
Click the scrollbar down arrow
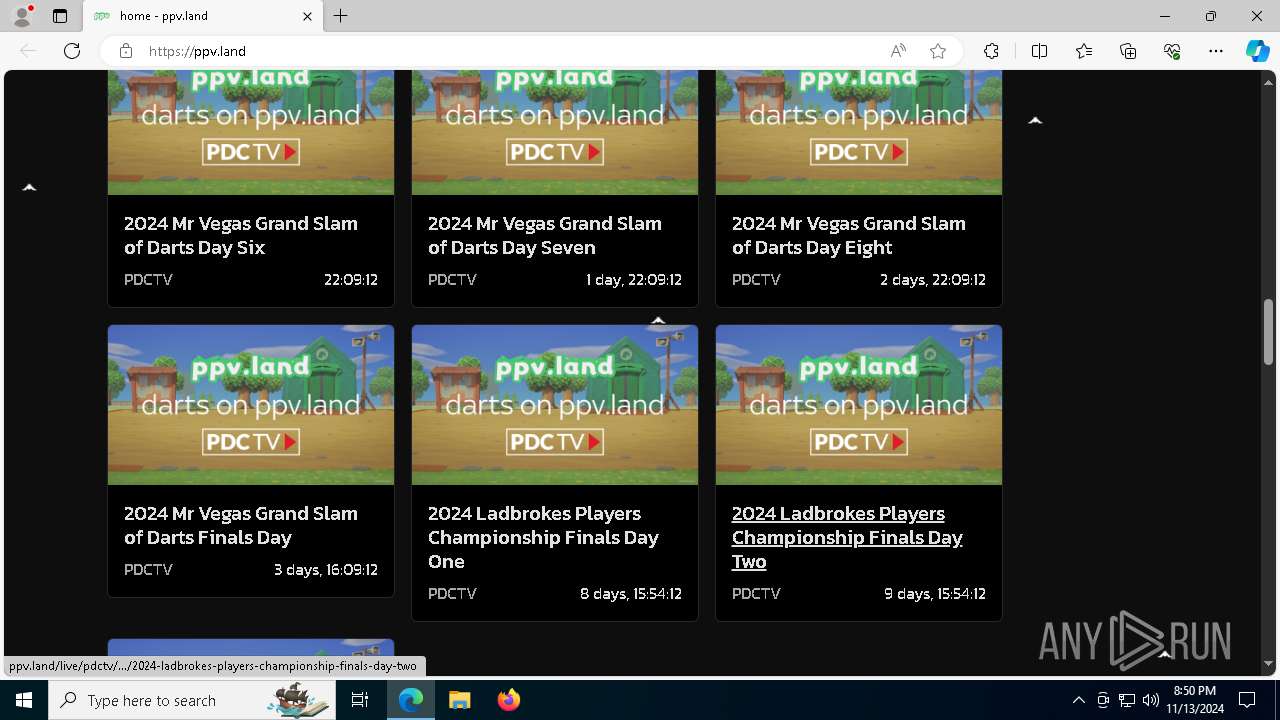(1269, 663)
